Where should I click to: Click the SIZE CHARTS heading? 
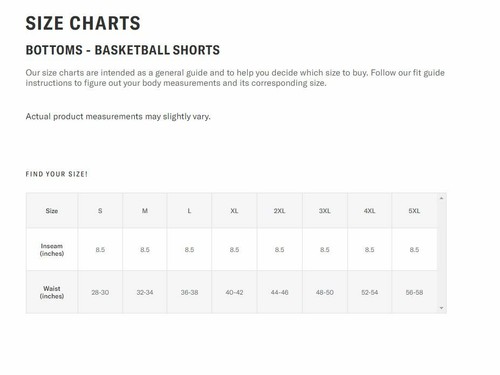point(83,23)
